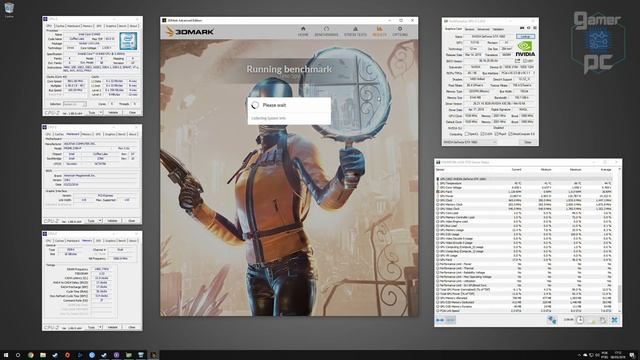The height and width of the screenshot is (360, 640).
Task: Click GPU-Z BIOS save icon
Action: click(x=518, y=61)
